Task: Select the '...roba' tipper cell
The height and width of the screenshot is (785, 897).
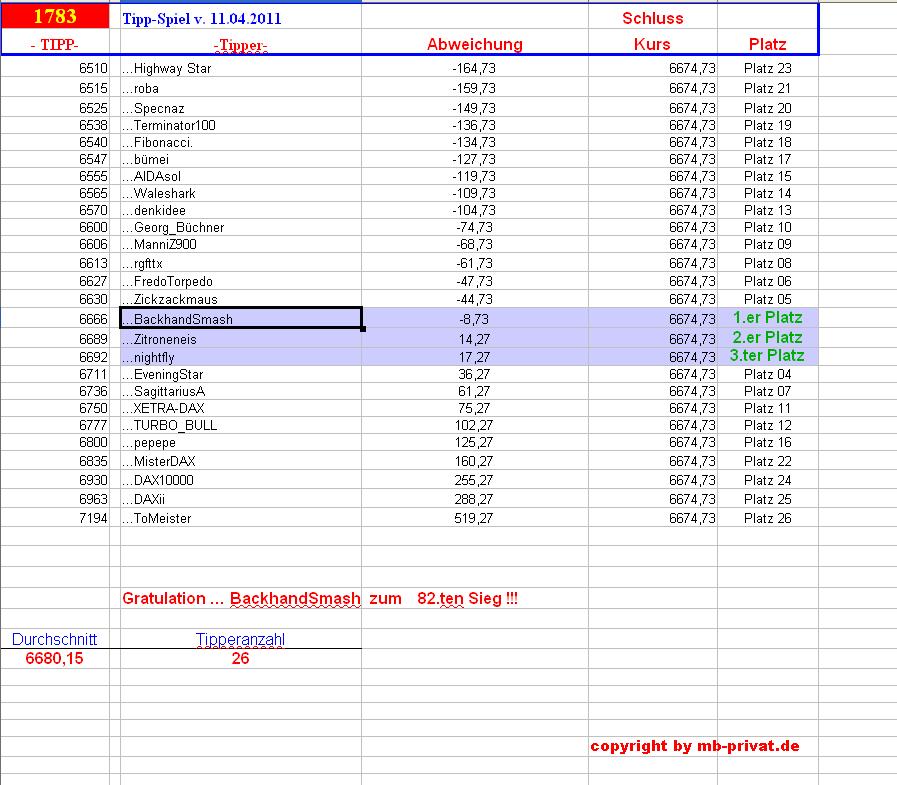Action: point(241,89)
